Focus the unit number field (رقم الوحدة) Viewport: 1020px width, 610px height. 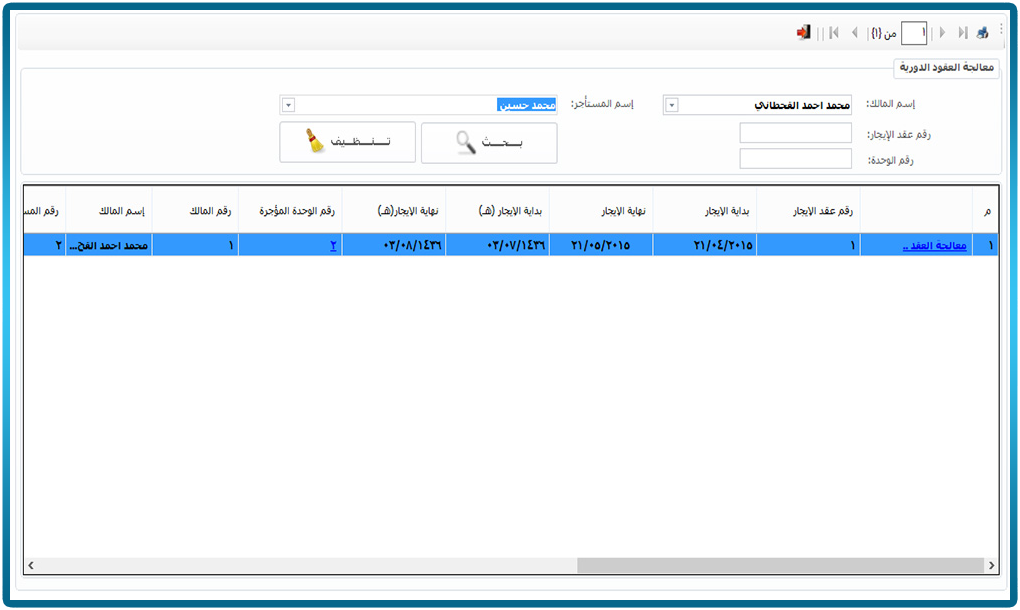click(795, 159)
